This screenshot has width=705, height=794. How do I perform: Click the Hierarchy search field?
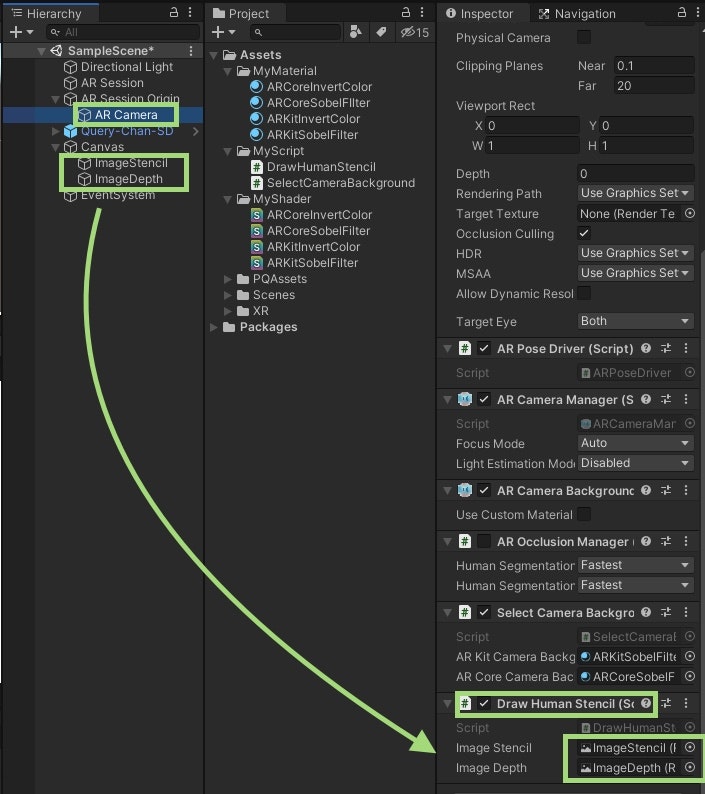pos(123,32)
